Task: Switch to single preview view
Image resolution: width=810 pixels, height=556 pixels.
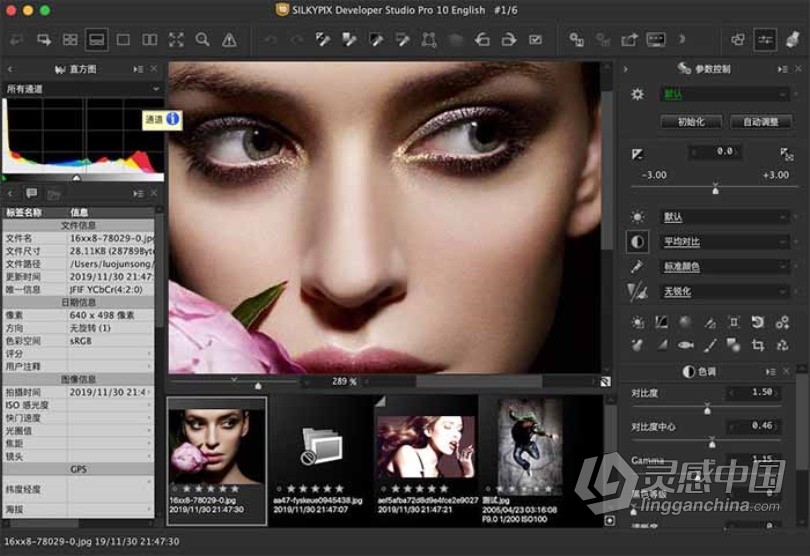Action: (x=123, y=40)
